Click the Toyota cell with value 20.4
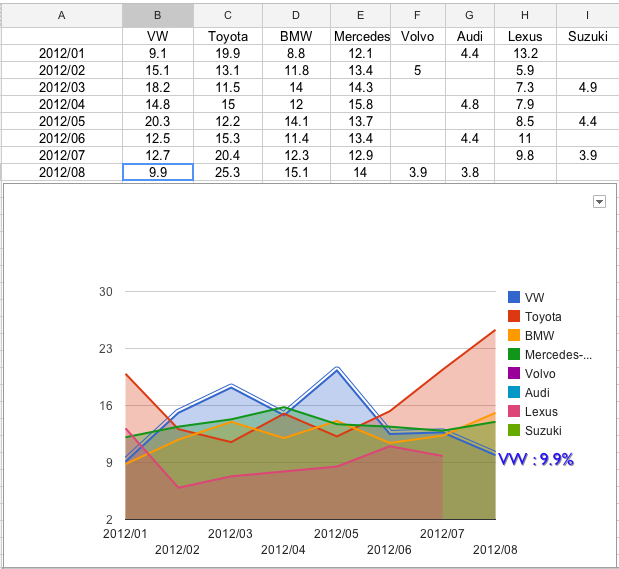The width and height of the screenshot is (619, 569). pyautogui.click(x=228, y=155)
